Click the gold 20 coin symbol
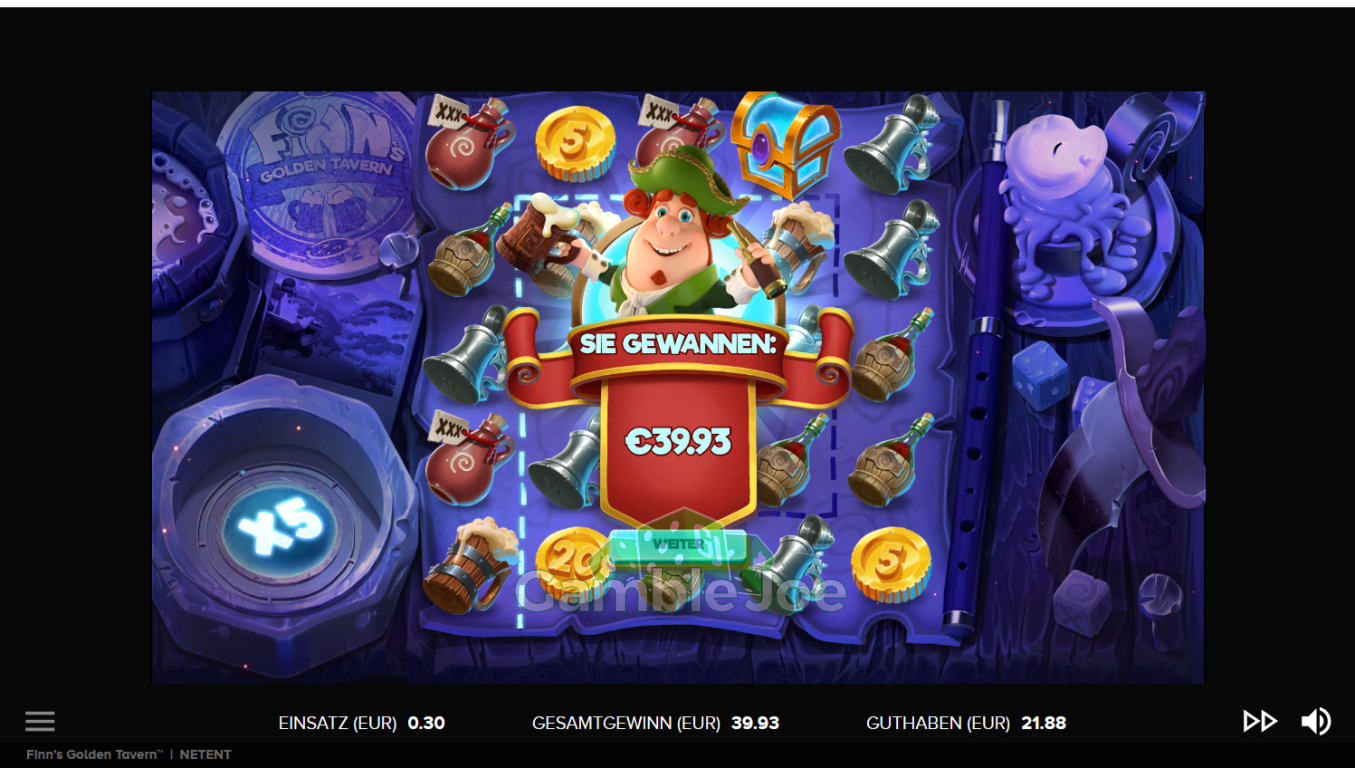The height and width of the screenshot is (768, 1355). pos(571,565)
